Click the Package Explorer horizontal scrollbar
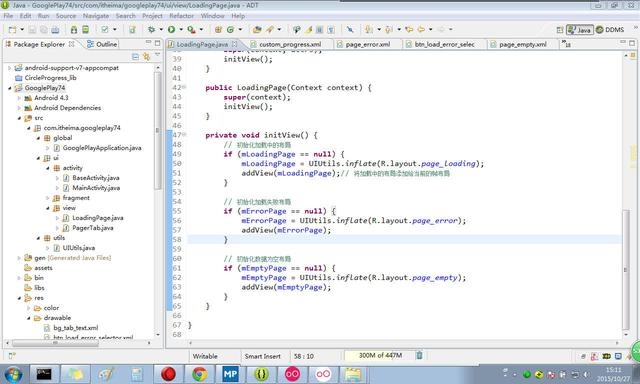This screenshot has width=640, height=384. click(x=56, y=343)
